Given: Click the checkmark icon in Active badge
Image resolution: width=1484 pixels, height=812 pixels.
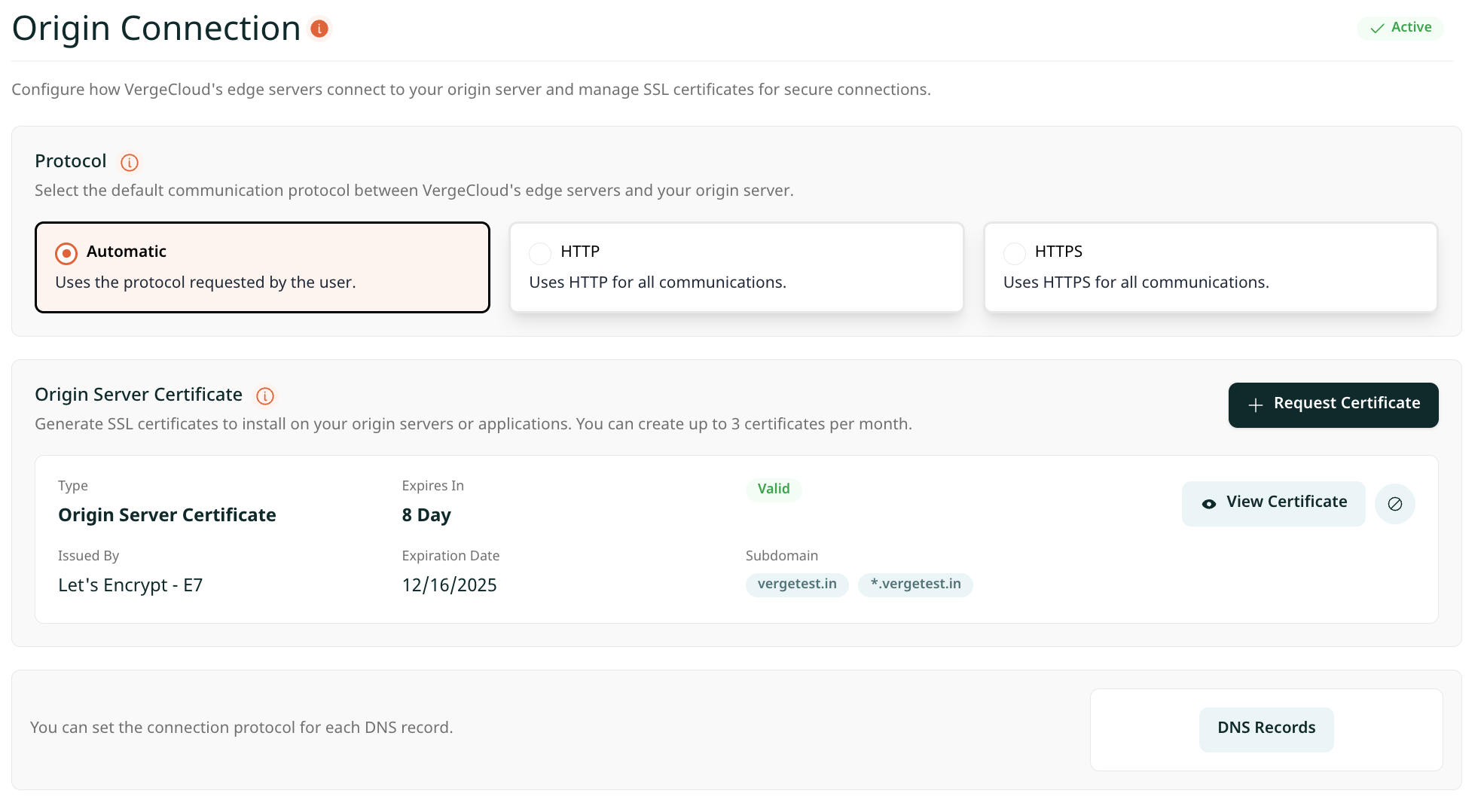Looking at the screenshot, I should (x=1377, y=29).
